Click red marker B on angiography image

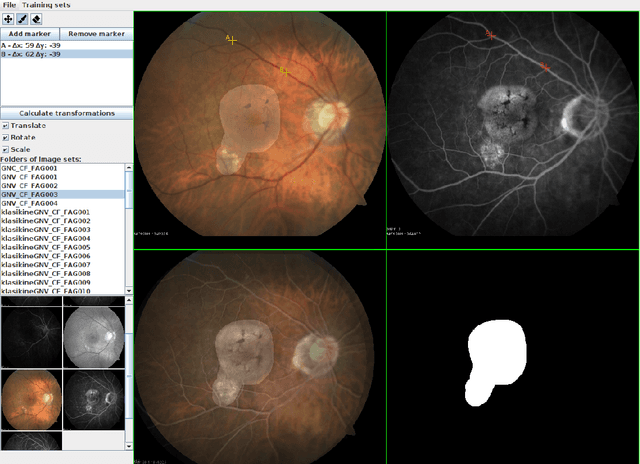click(545, 67)
